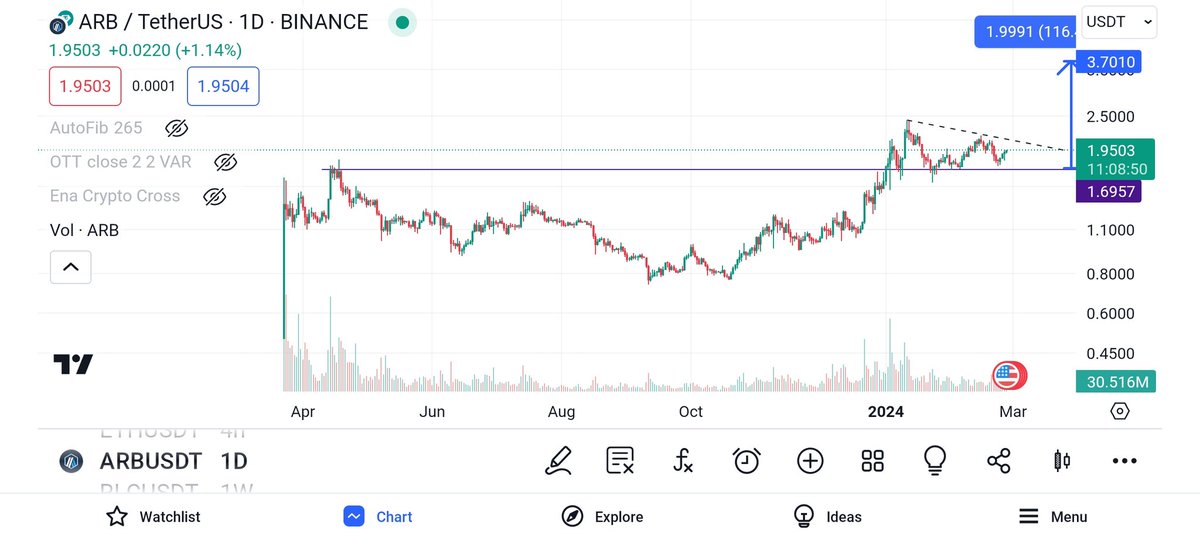1200x540 pixels.
Task: Go to the Explore tab
Action: pos(602,516)
